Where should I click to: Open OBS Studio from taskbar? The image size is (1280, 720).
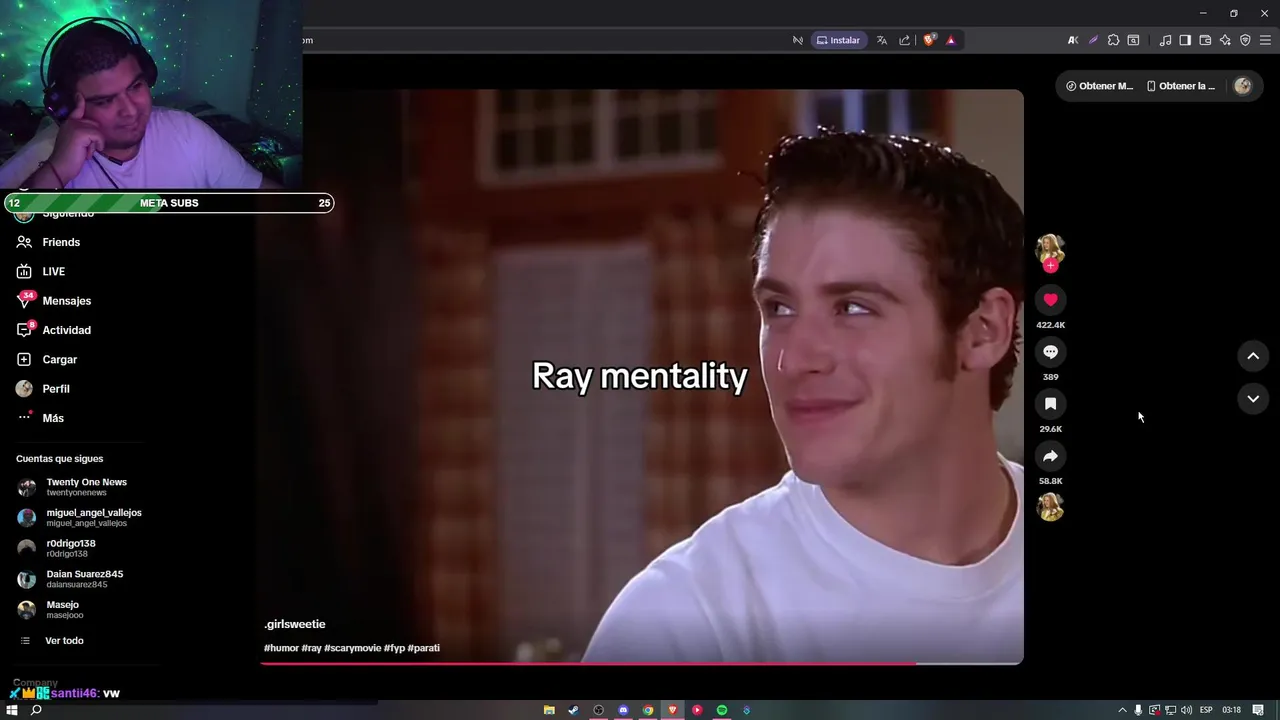598,710
